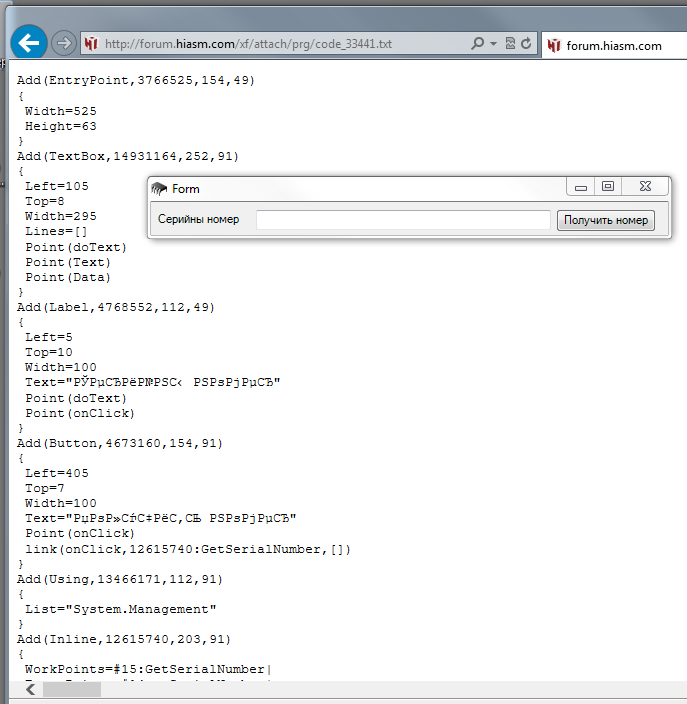Minimize the Form window

580,187
